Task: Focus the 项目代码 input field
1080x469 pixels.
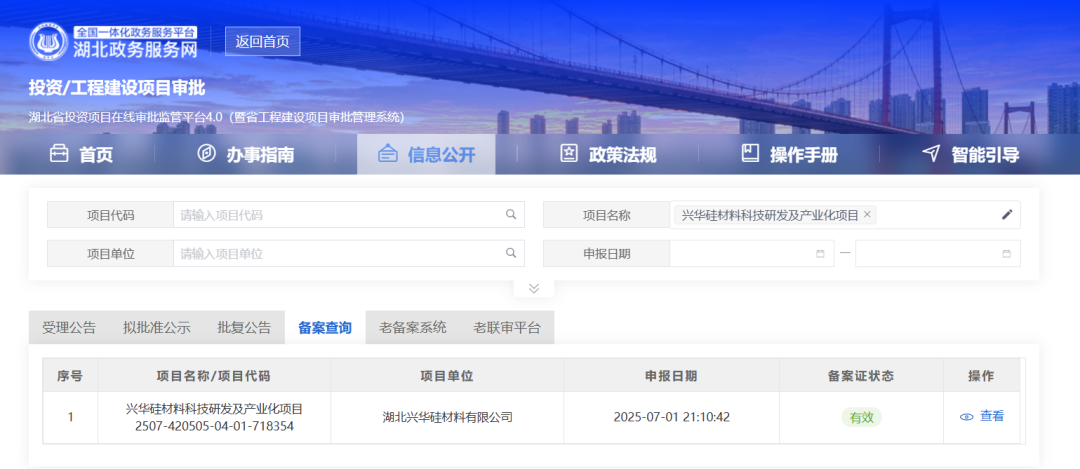Action: 349,215
